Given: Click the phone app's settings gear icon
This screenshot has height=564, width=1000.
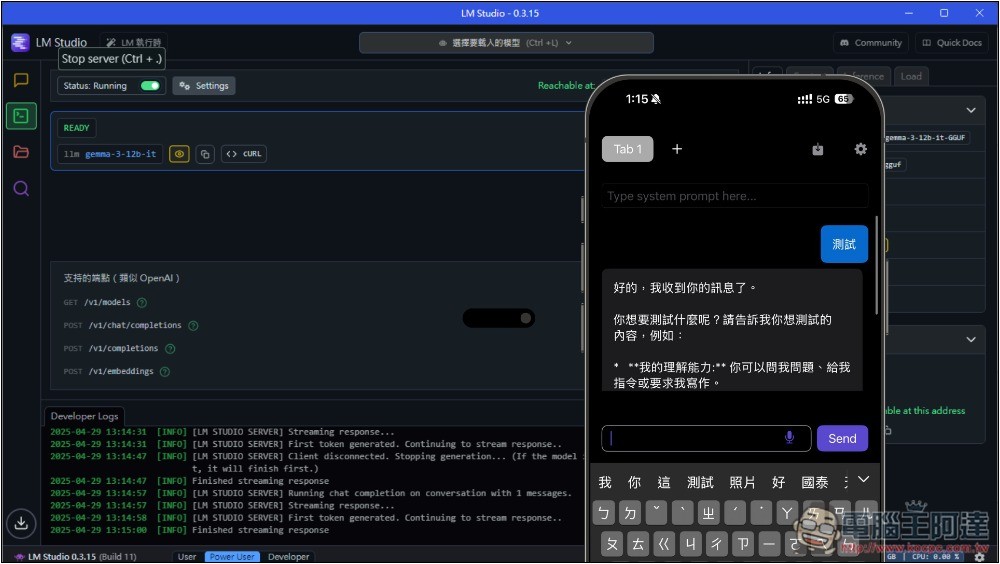Looking at the screenshot, I should pos(860,149).
